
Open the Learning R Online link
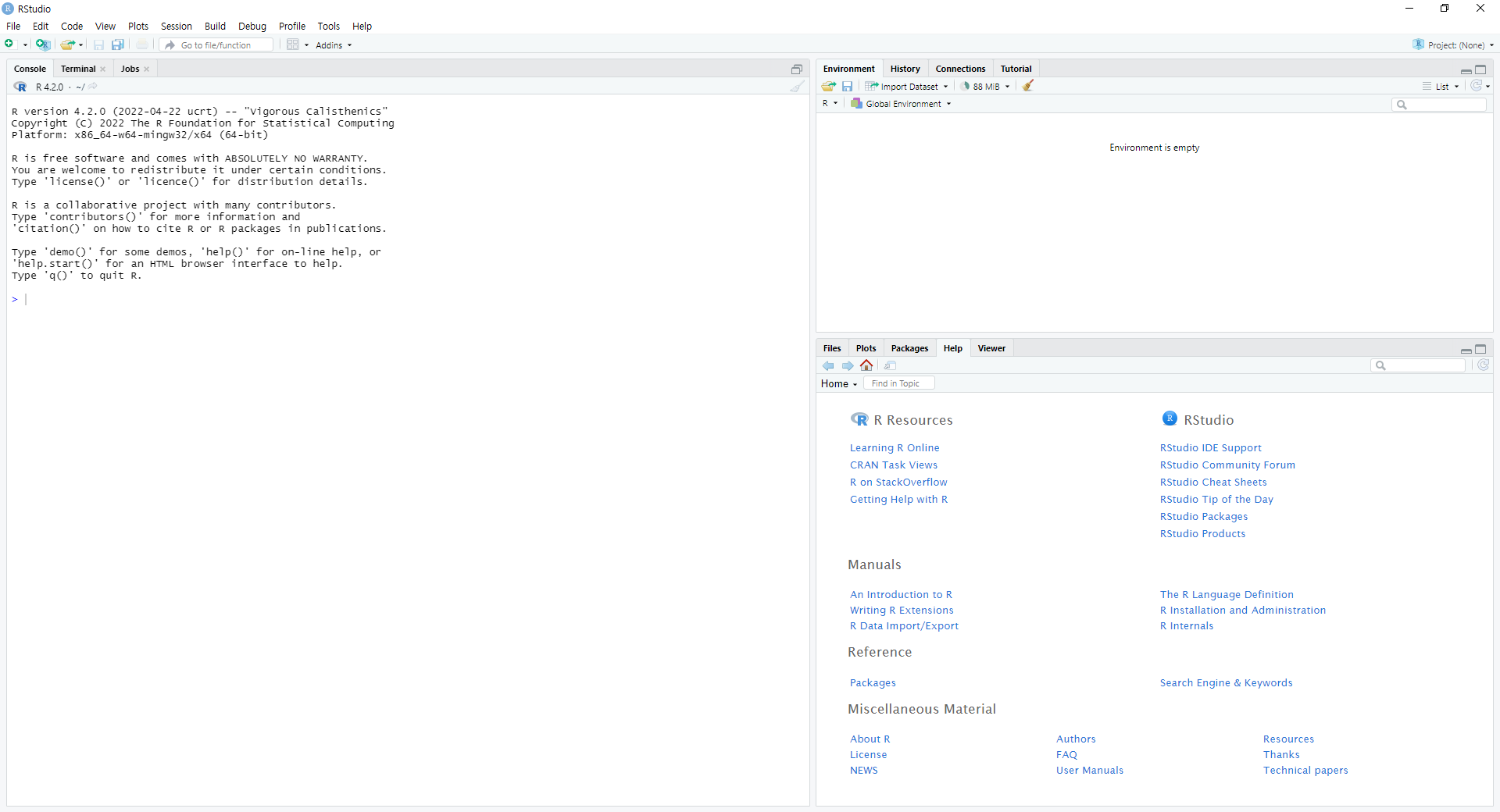point(895,447)
